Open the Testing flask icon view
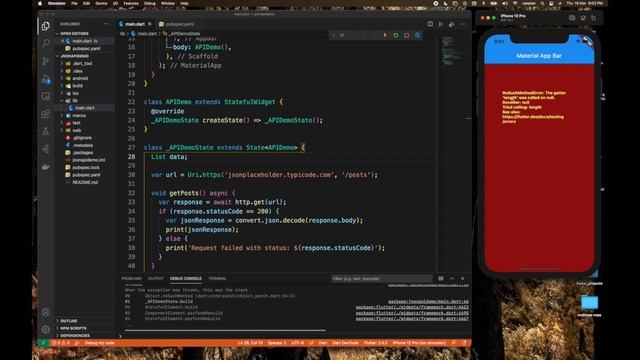 coord(46,131)
